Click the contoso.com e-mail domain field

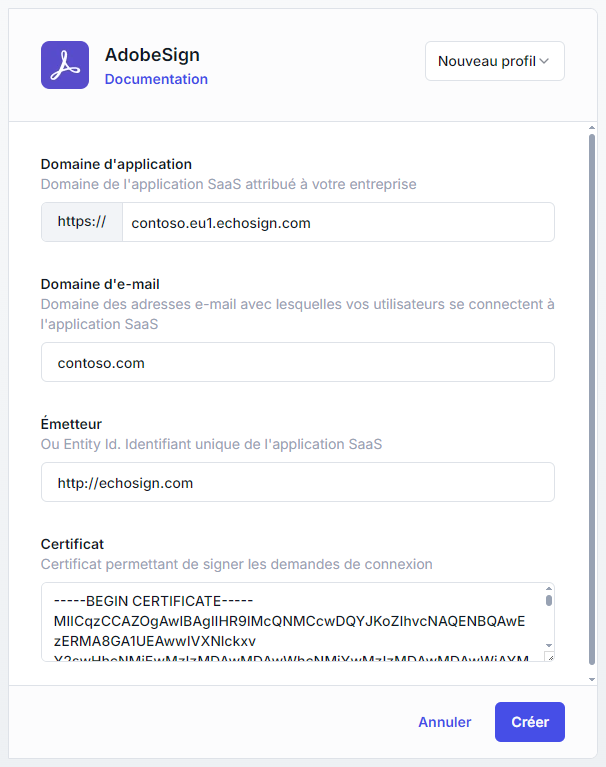click(x=297, y=362)
